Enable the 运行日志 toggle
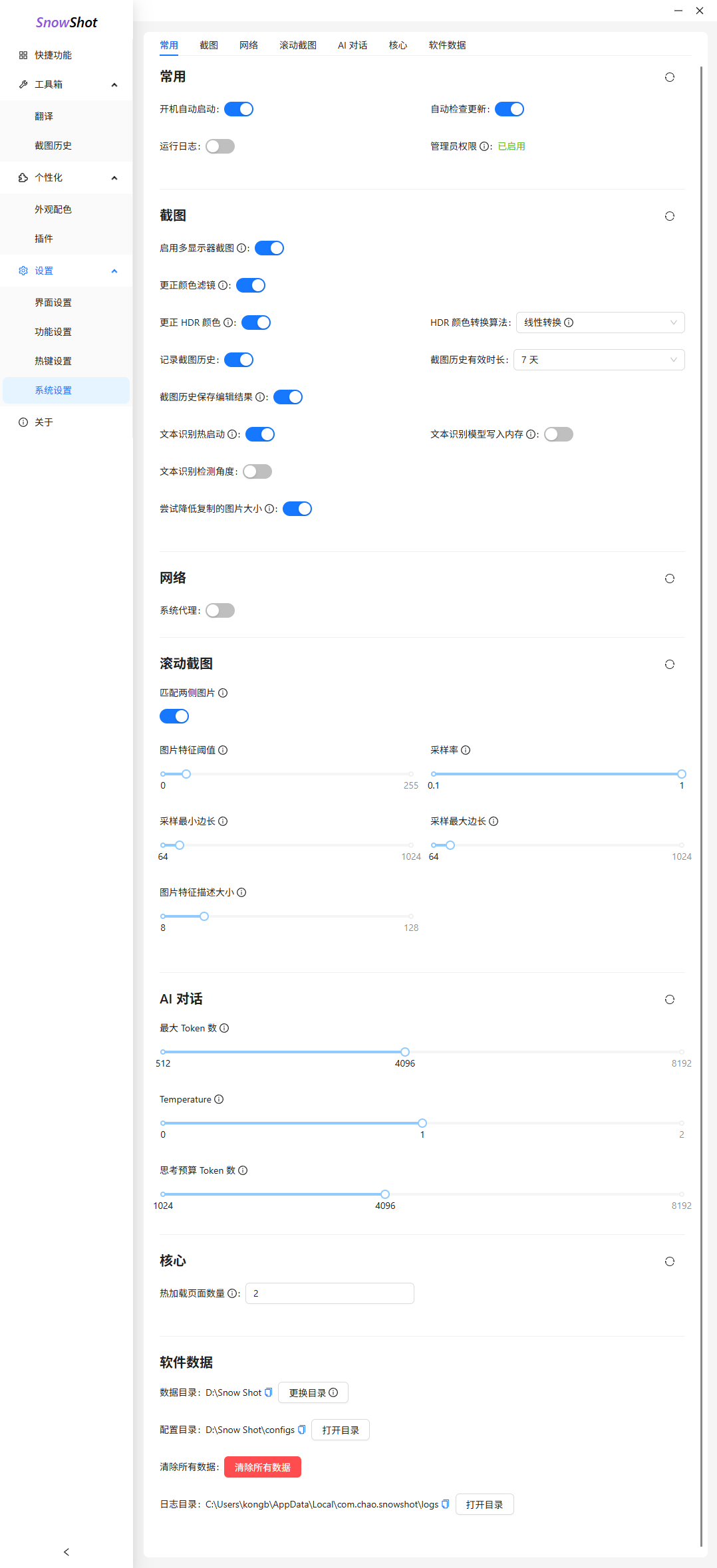Viewport: 717px width, 1568px height. point(220,146)
